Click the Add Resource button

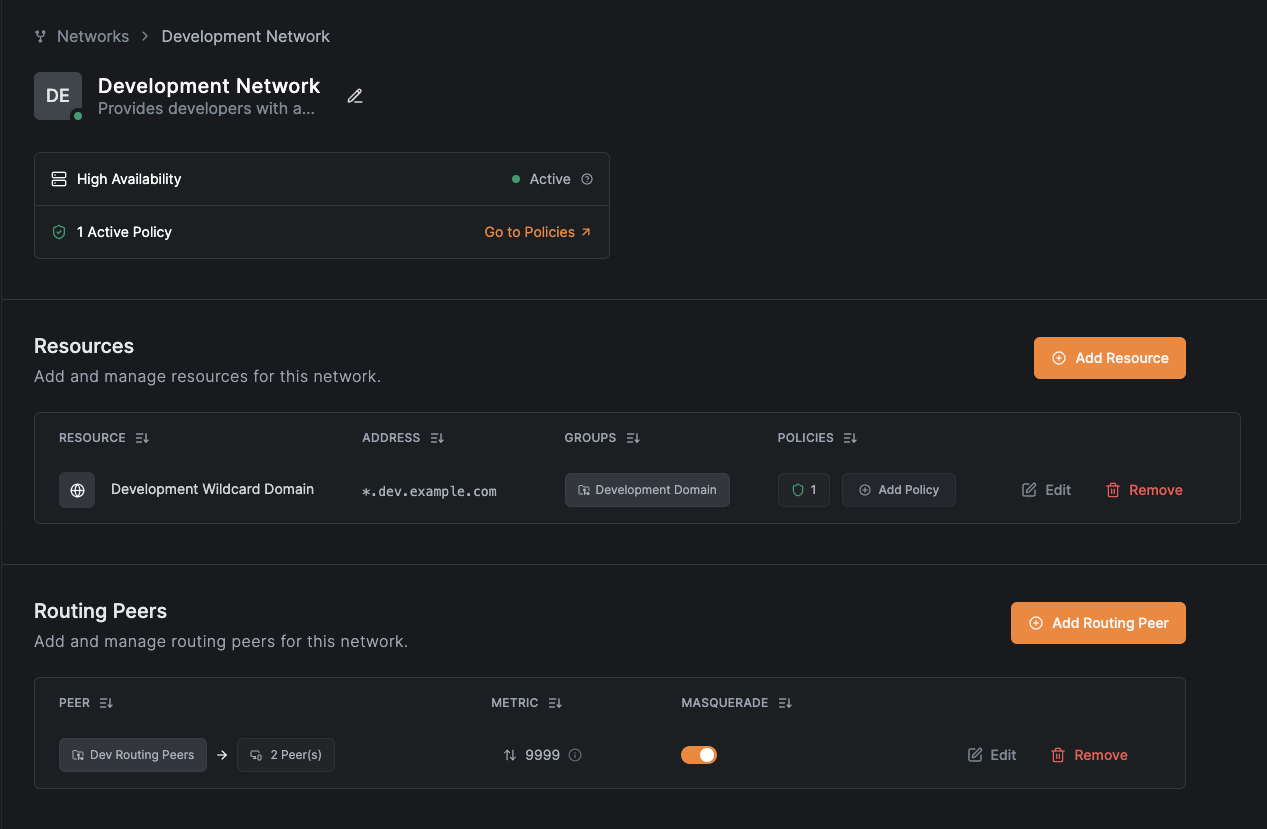(x=1109, y=357)
